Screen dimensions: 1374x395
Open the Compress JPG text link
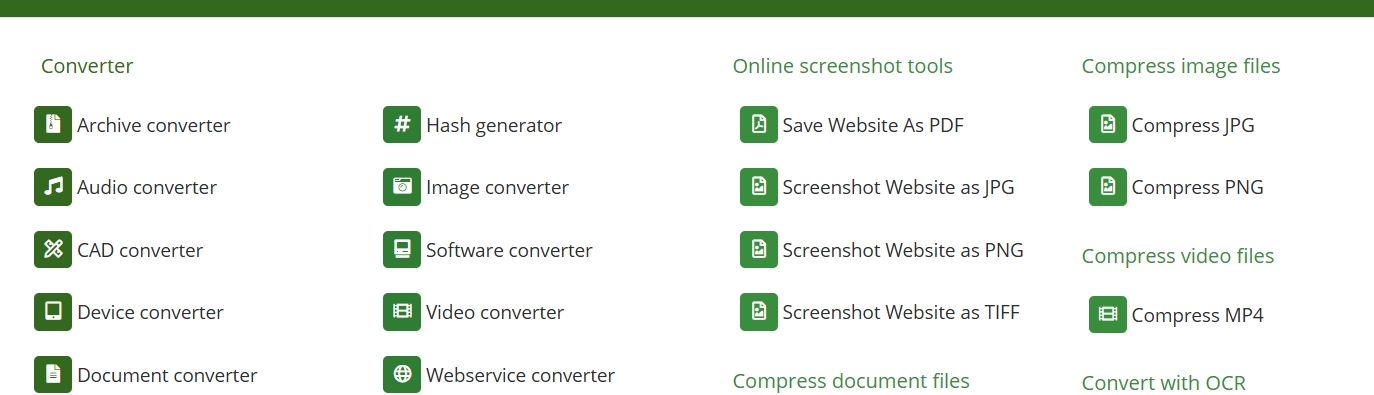click(x=1193, y=125)
